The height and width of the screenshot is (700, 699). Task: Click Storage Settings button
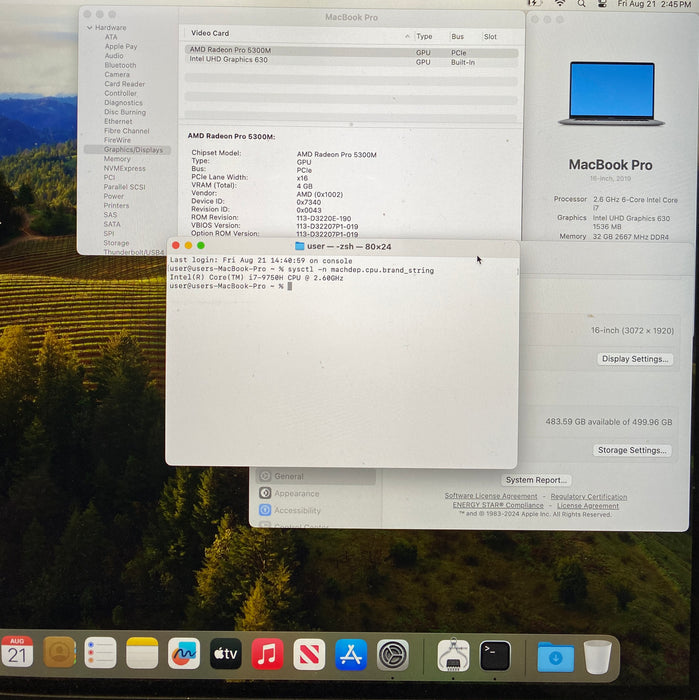(632, 450)
